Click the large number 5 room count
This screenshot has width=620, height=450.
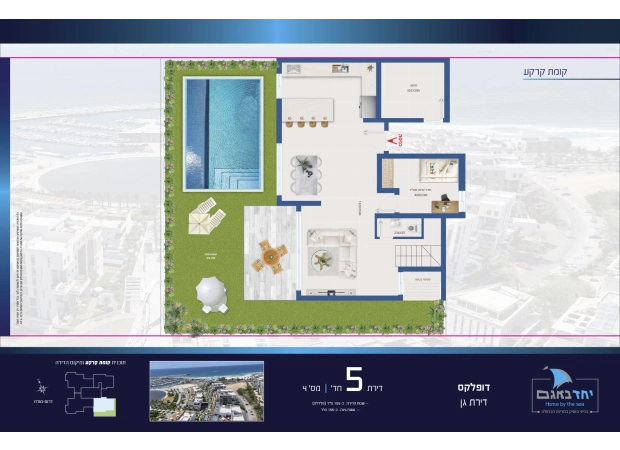click(x=354, y=379)
